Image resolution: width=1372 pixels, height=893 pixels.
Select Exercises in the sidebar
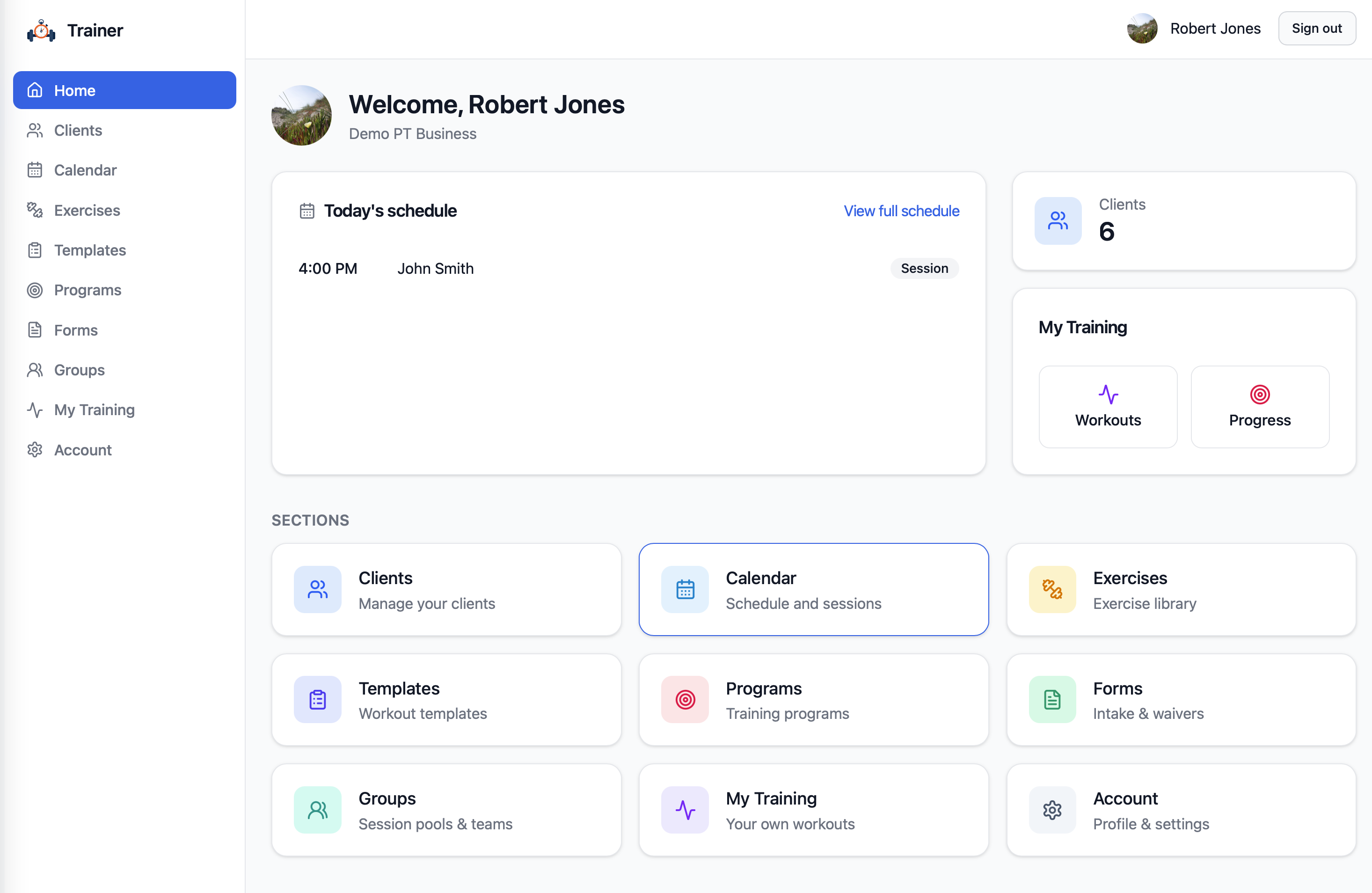[x=124, y=210]
